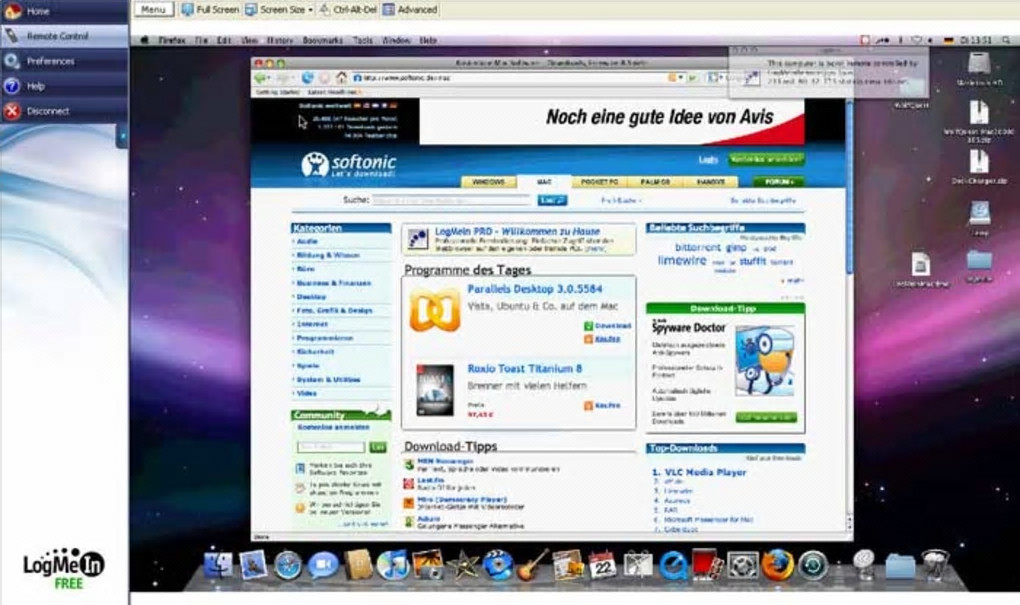Click Firefox reload button
1020x605 pixels.
tap(308, 78)
